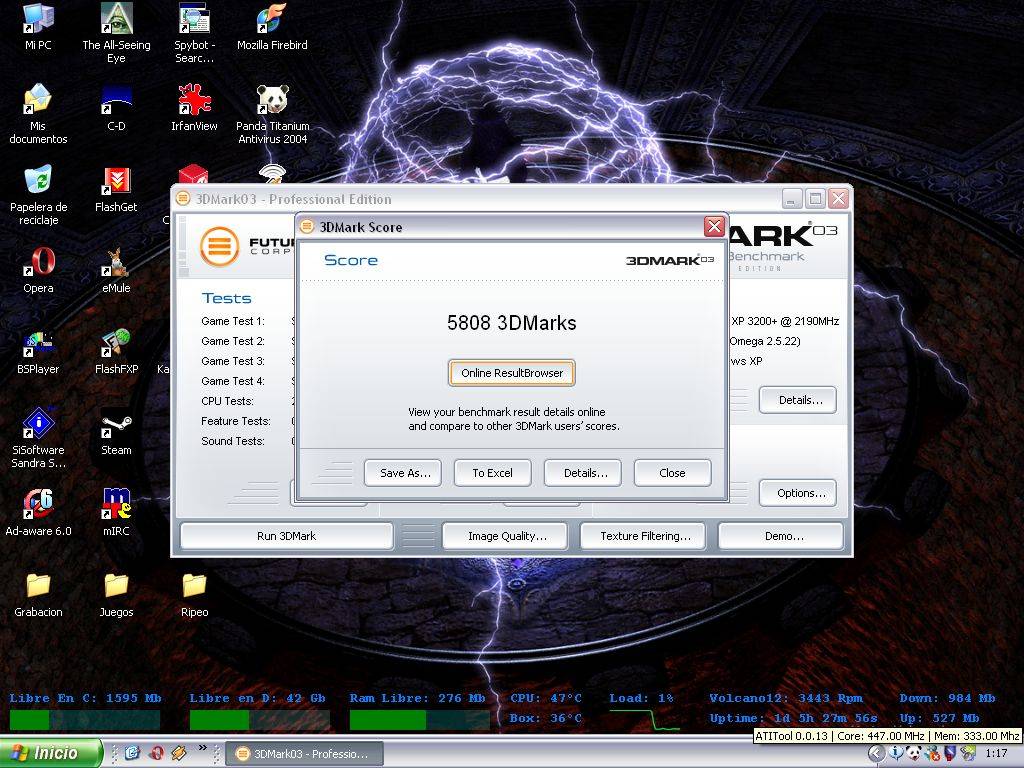Click the Futuremark orange logo
Image resolution: width=1024 pixels, height=768 pixels.
219,246
